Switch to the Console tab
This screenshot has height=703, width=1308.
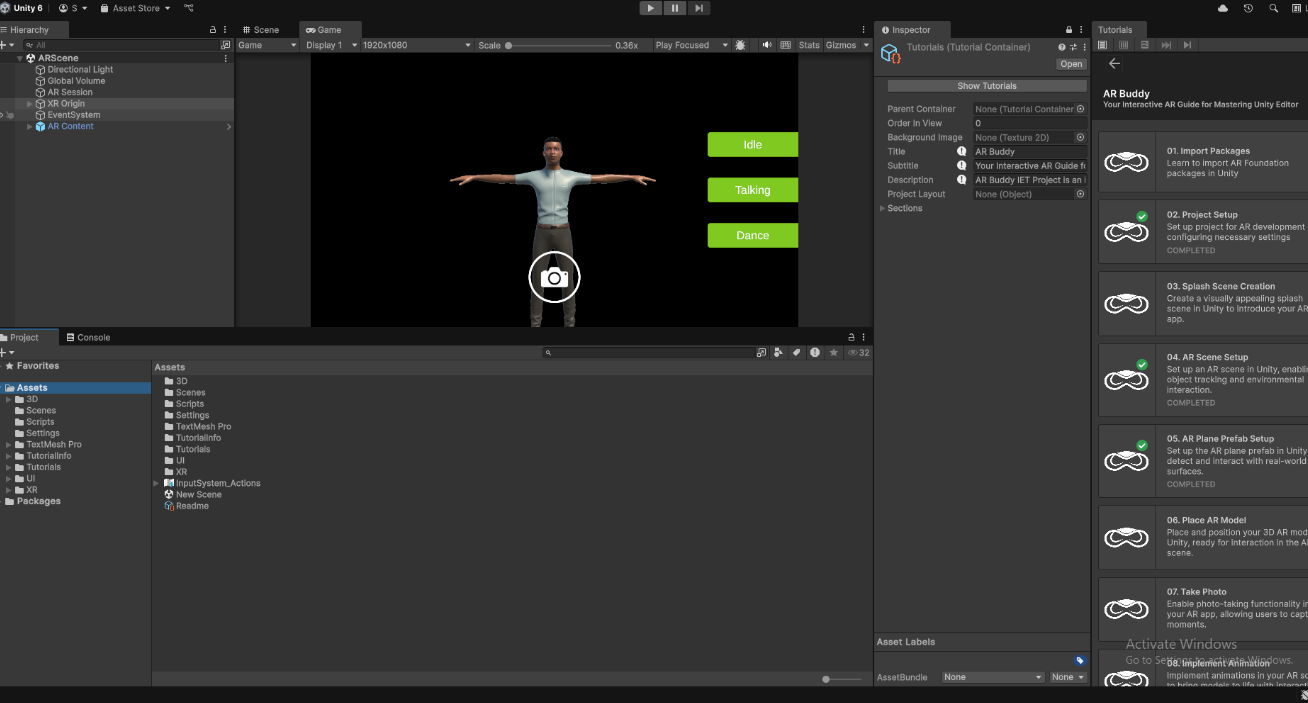click(87, 337)
